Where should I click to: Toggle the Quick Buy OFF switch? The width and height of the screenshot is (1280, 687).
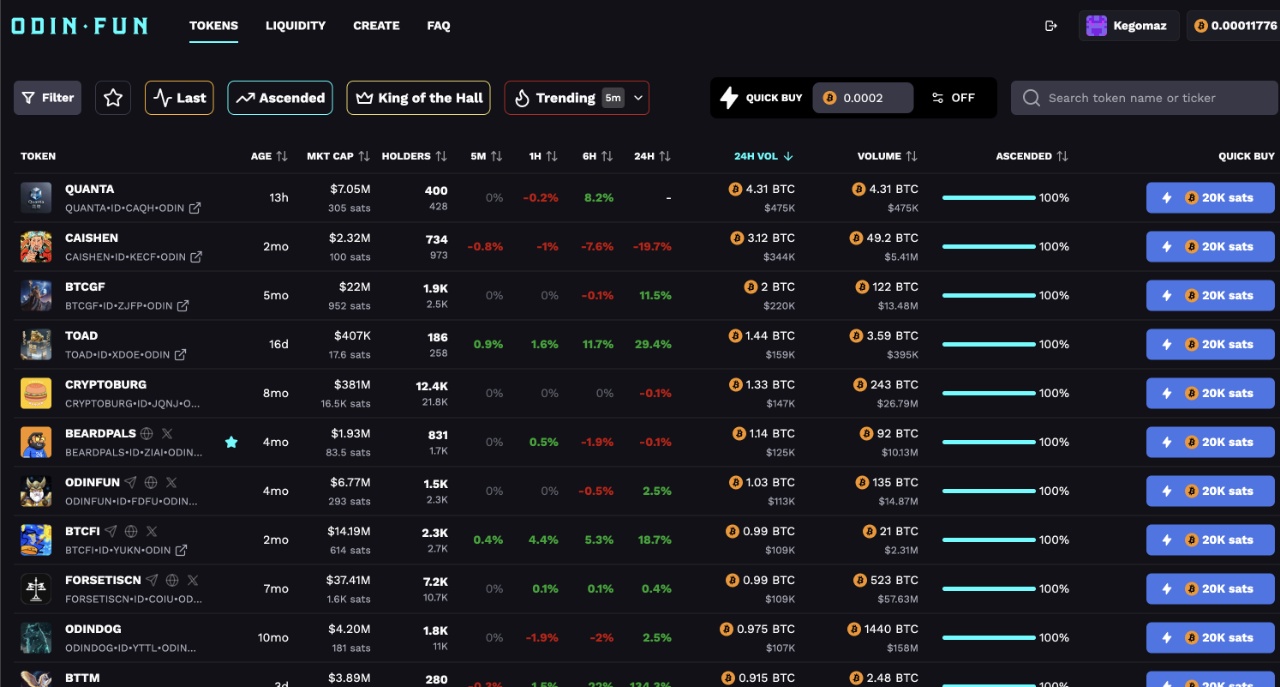[x=952, y=98]
